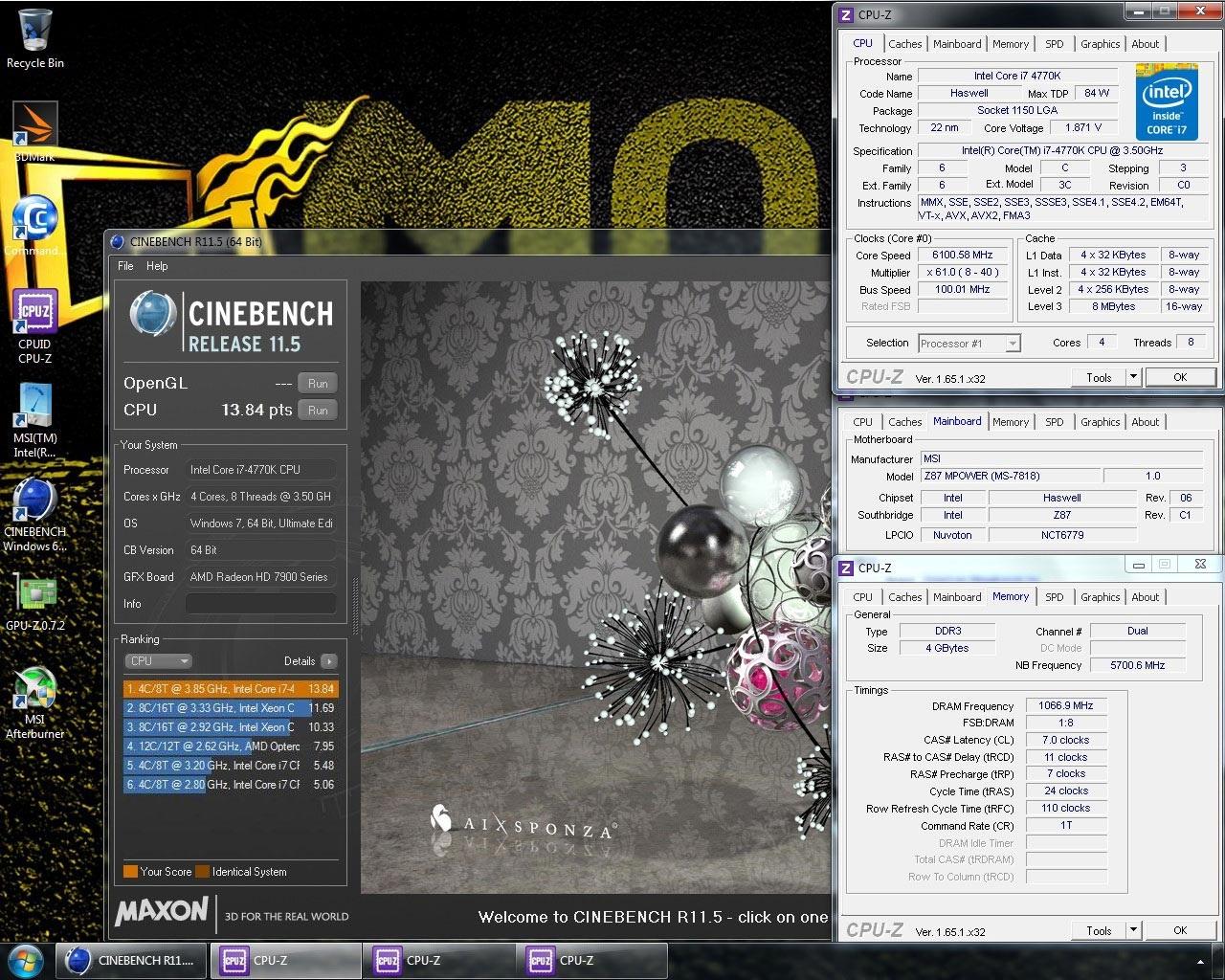Image resolution: width=1225 pixels, height=980 pixels.
Task: Open the File menu in CINEBENCH
Action: coord(125,266)
